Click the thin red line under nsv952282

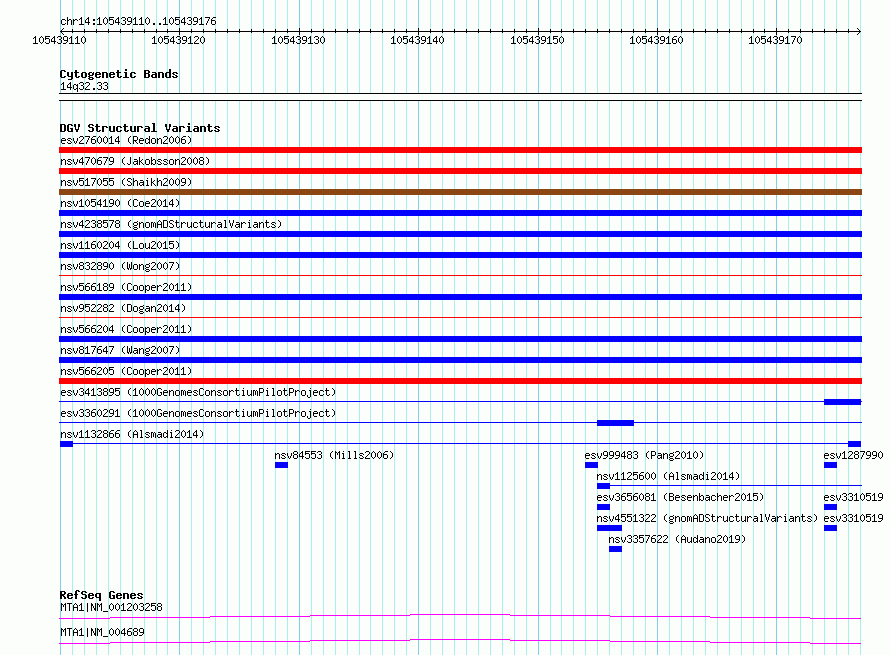point(460,317)
